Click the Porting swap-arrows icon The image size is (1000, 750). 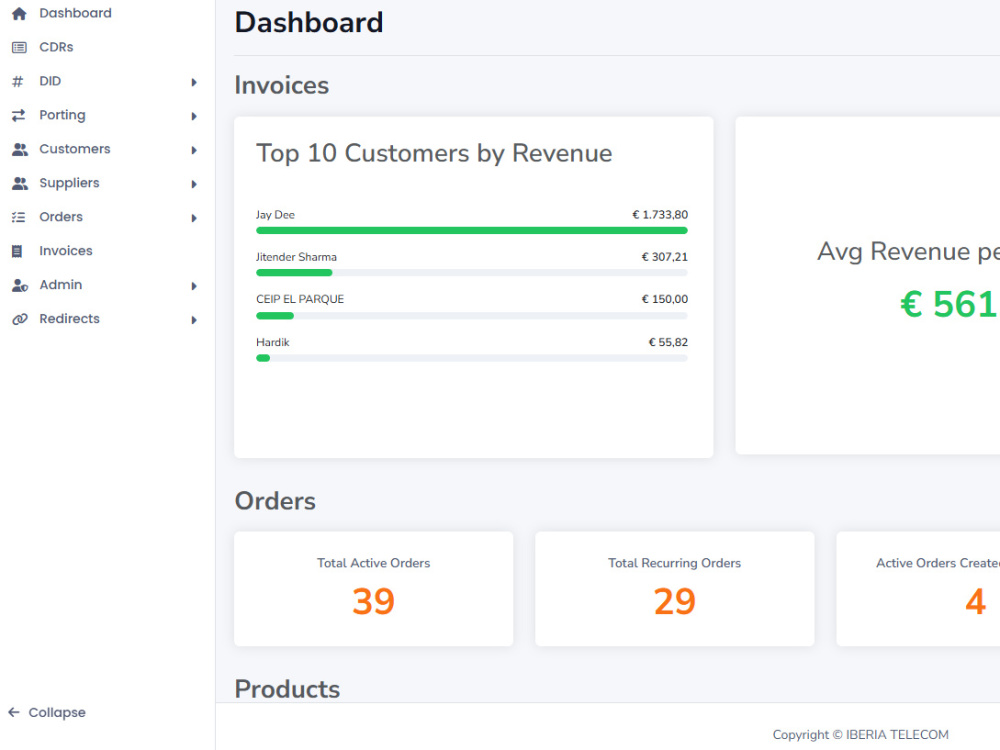18,115
